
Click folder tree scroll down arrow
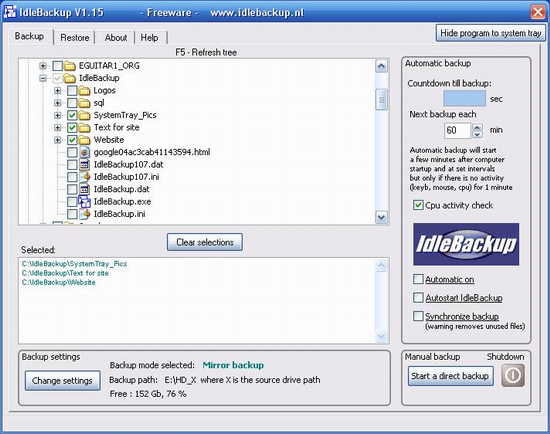(x=381, y=218)
